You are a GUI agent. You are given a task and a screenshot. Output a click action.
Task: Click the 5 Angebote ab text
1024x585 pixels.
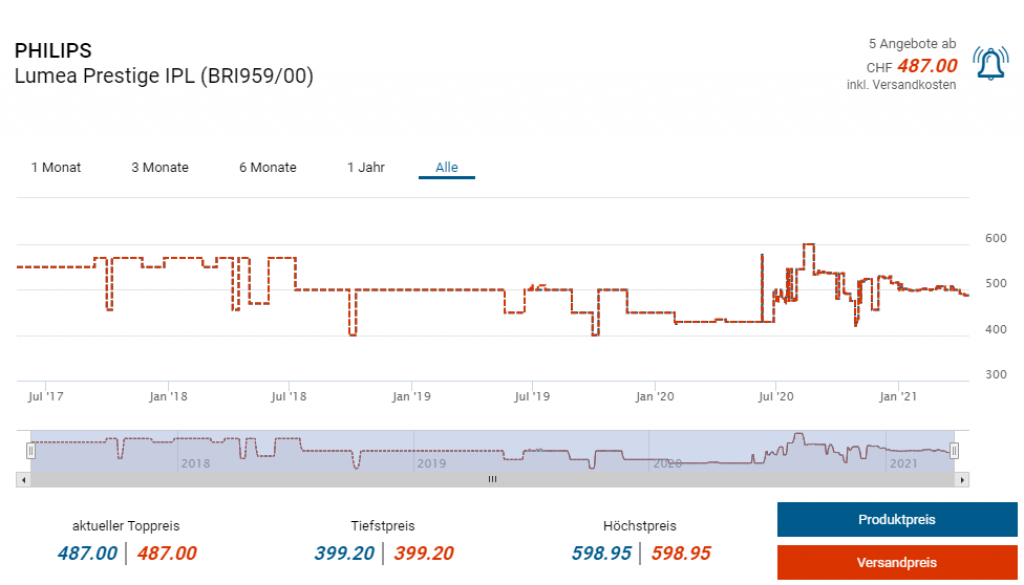[x=911, y=44]
